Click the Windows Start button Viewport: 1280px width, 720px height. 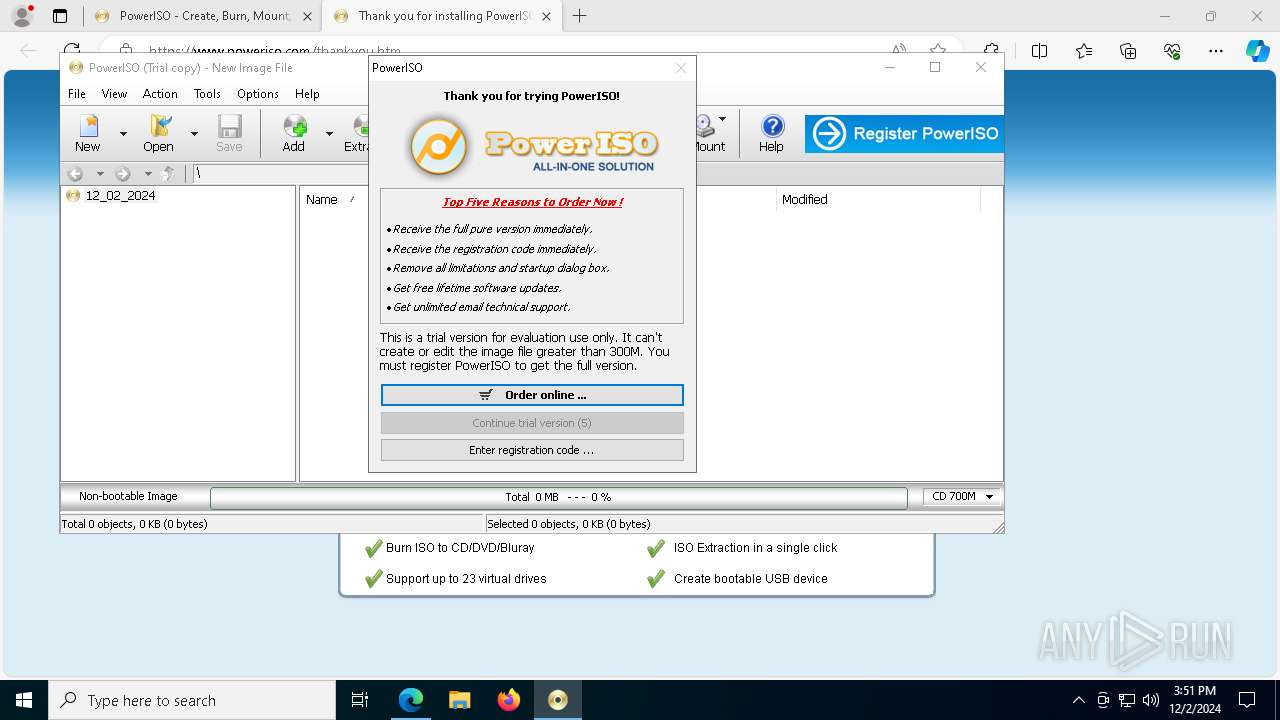tap(24, 700)
